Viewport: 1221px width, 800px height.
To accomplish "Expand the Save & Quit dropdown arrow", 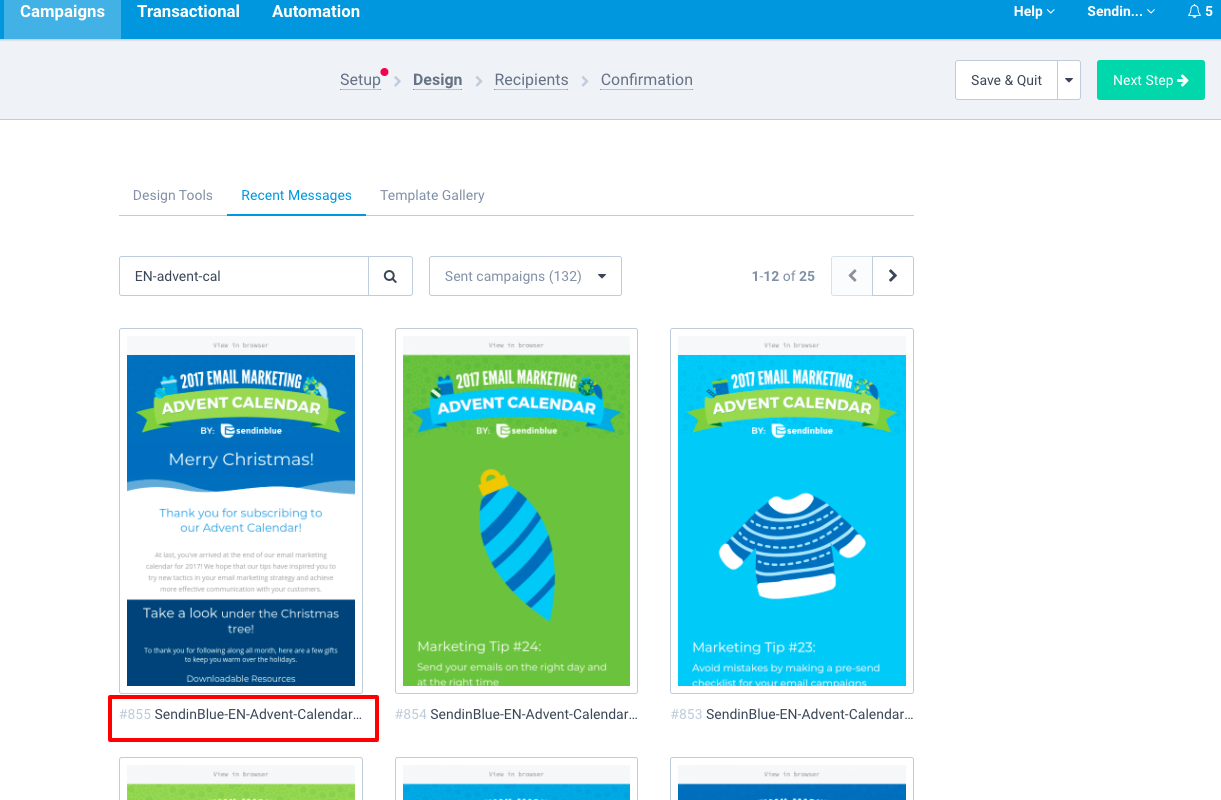I will point(1069,80).
